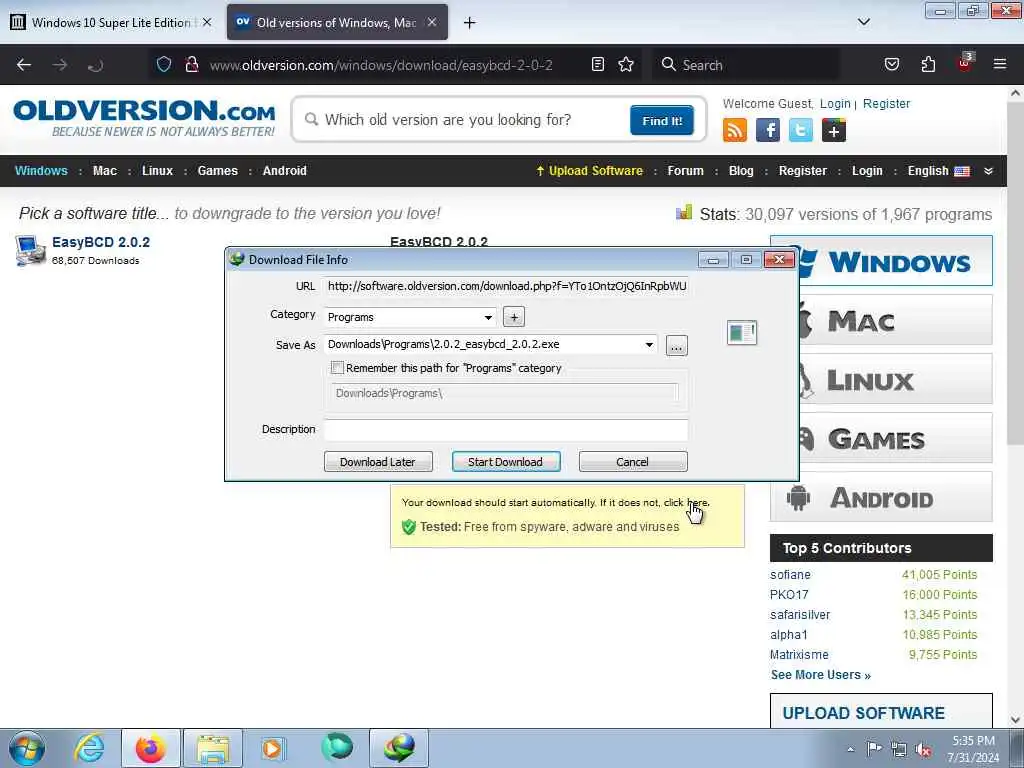Open contributor safarisilver profile
Image resolution: width=1024 pixels, height=768 pixels.
click(800, 615)
